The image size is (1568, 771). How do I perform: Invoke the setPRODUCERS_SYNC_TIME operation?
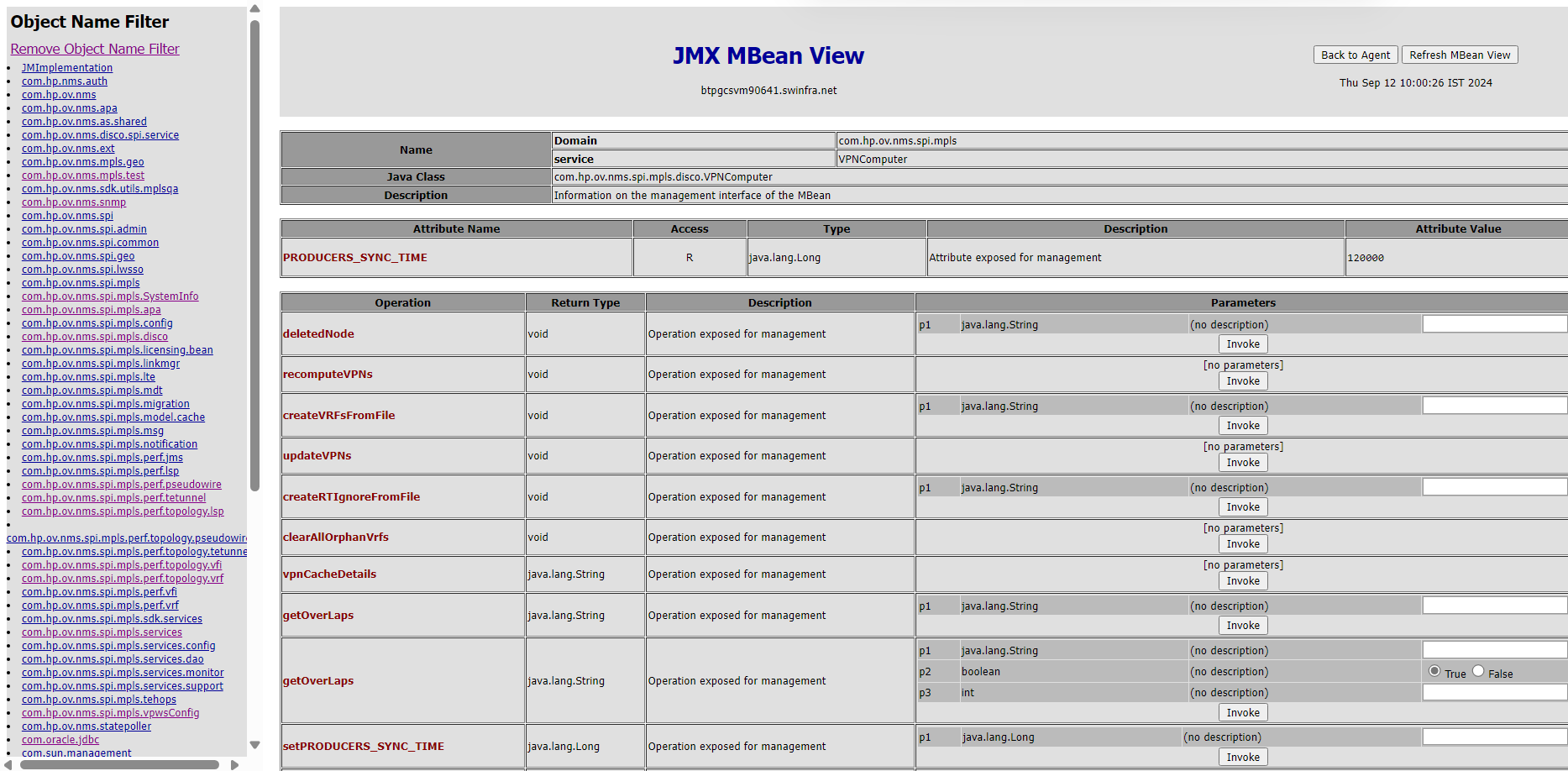pos(1243,758)
